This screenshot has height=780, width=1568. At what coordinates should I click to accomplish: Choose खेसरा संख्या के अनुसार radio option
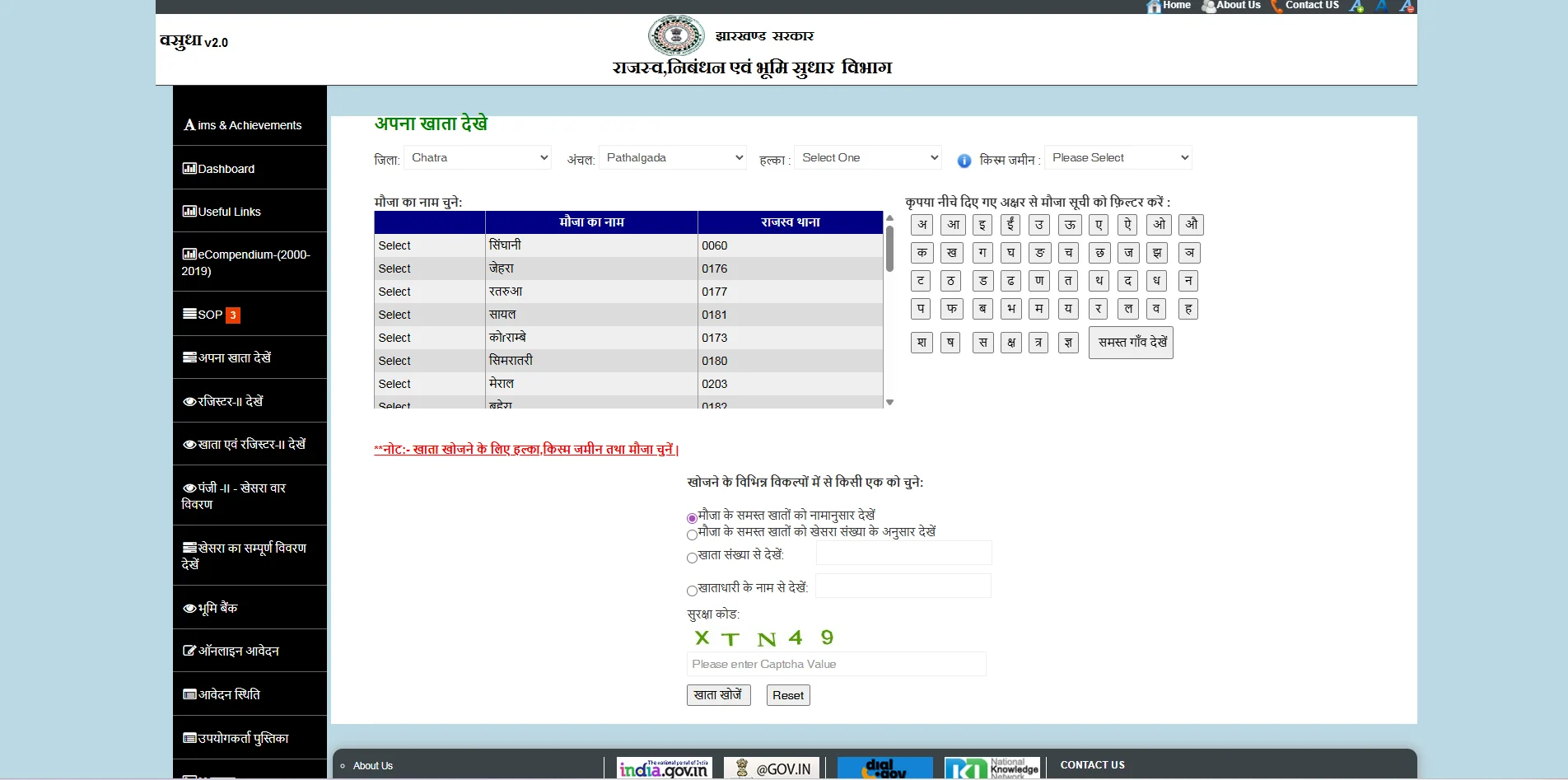tap(691, 535)
